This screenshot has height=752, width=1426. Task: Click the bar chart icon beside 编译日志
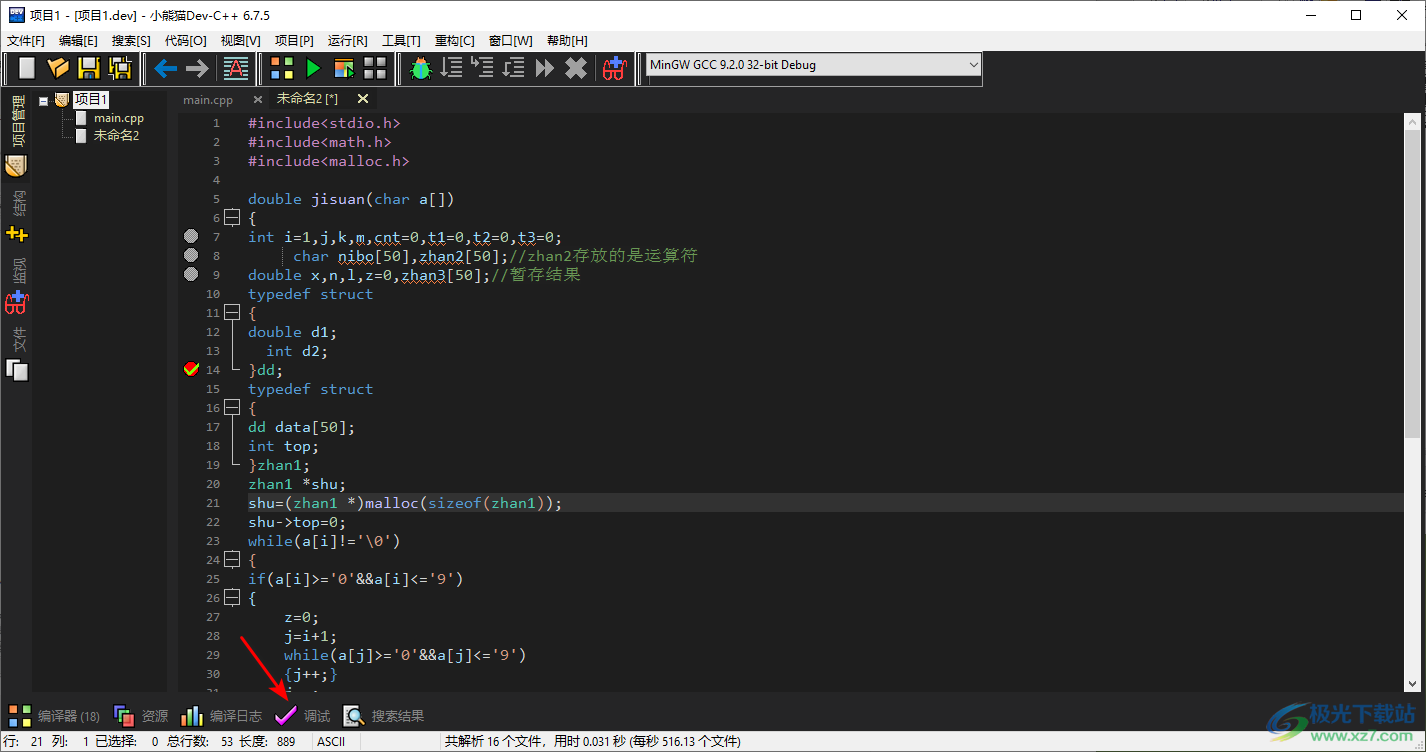click(x=192, y=716)
